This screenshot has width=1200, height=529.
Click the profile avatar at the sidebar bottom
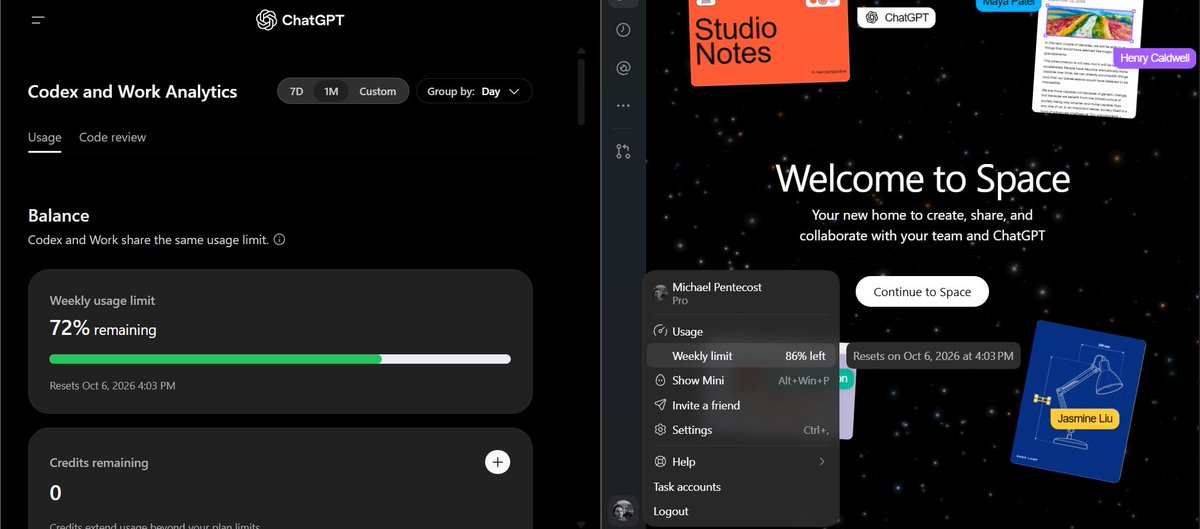coord(623,510)
